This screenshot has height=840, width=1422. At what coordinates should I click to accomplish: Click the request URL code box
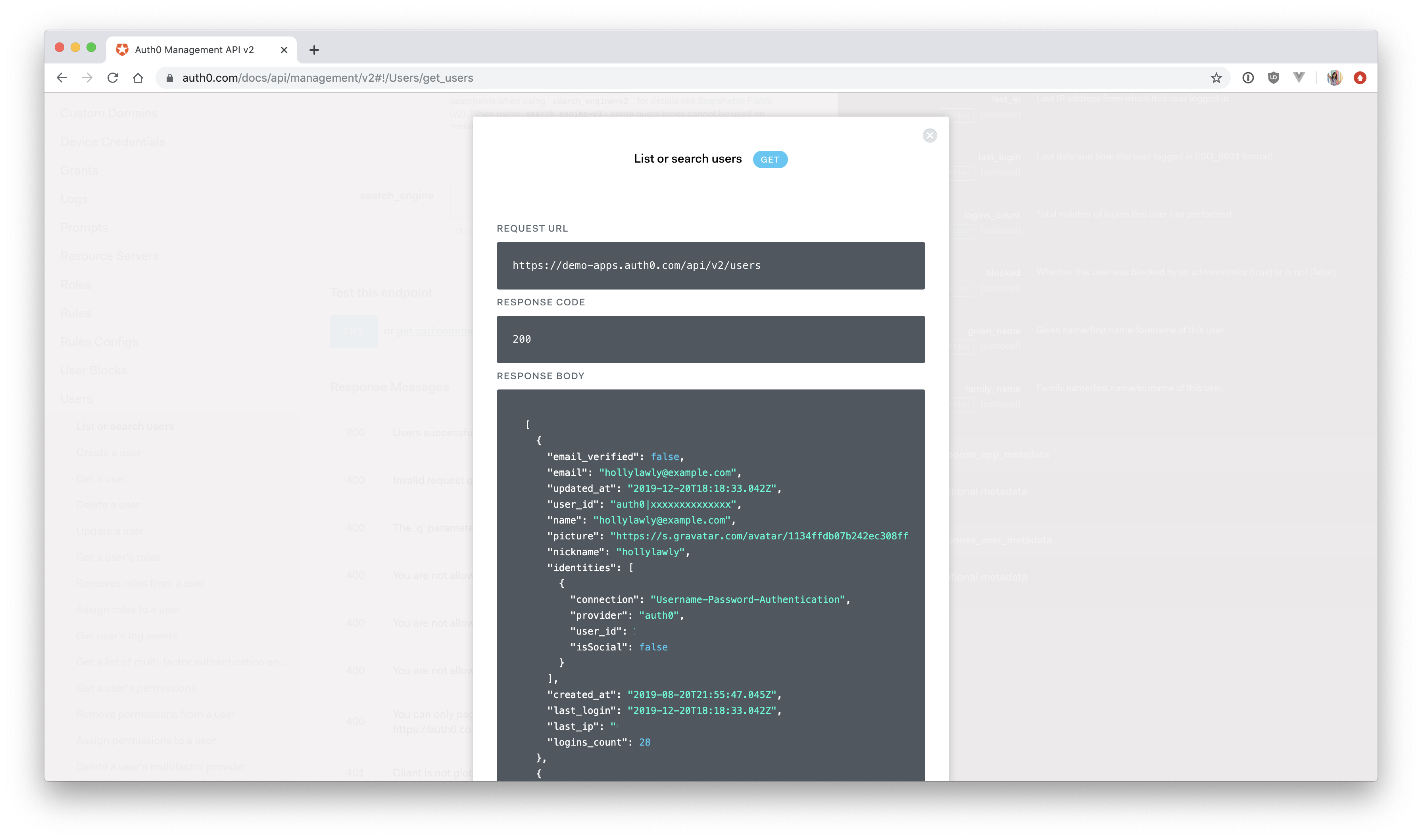click(711, 265)
